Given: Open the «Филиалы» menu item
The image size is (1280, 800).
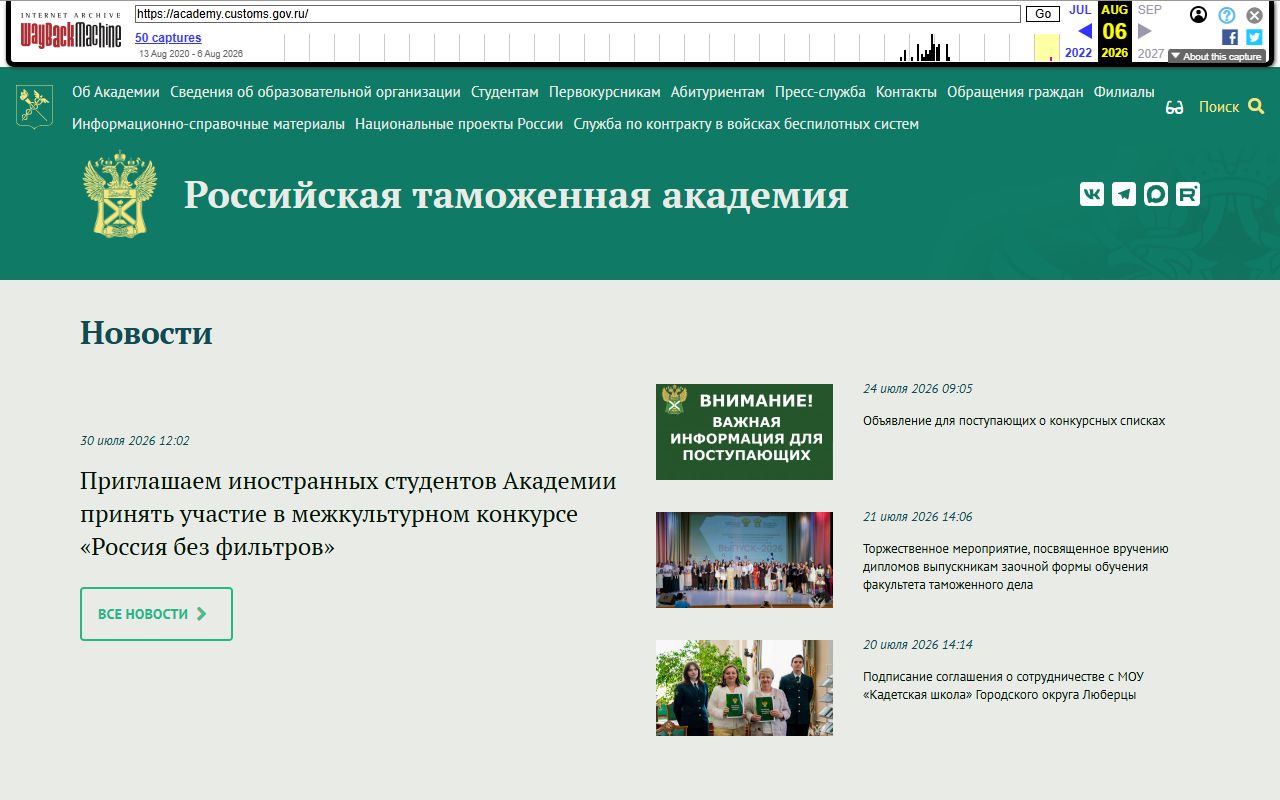Looking at the screenshot, I should [x=1124, y=92].
